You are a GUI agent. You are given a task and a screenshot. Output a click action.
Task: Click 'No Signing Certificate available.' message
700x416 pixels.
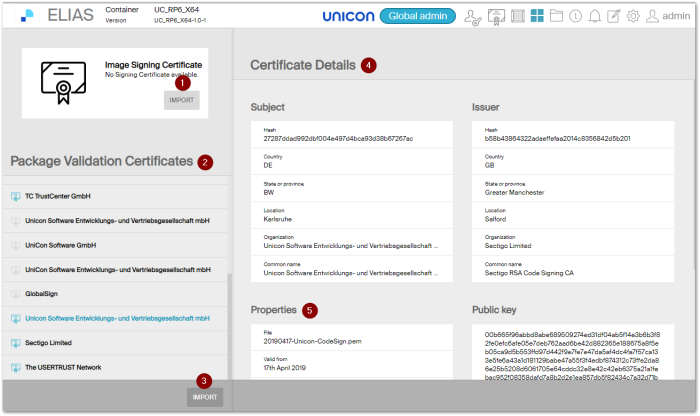coord(151,75)
